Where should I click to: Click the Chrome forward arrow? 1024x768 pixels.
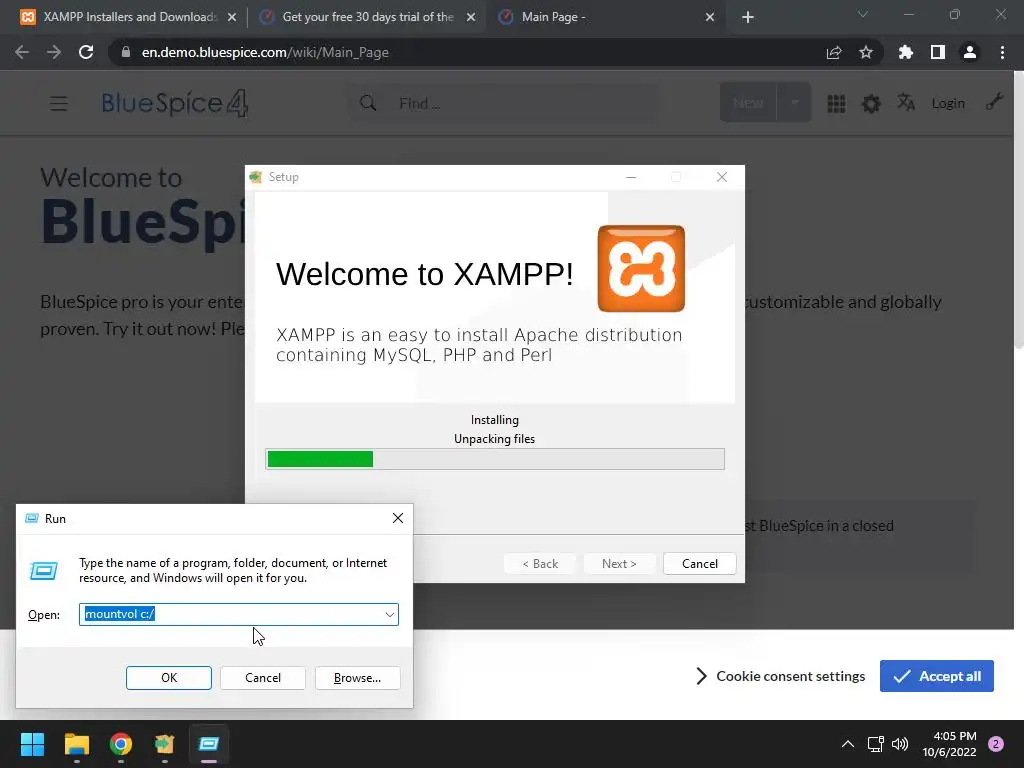54,52
